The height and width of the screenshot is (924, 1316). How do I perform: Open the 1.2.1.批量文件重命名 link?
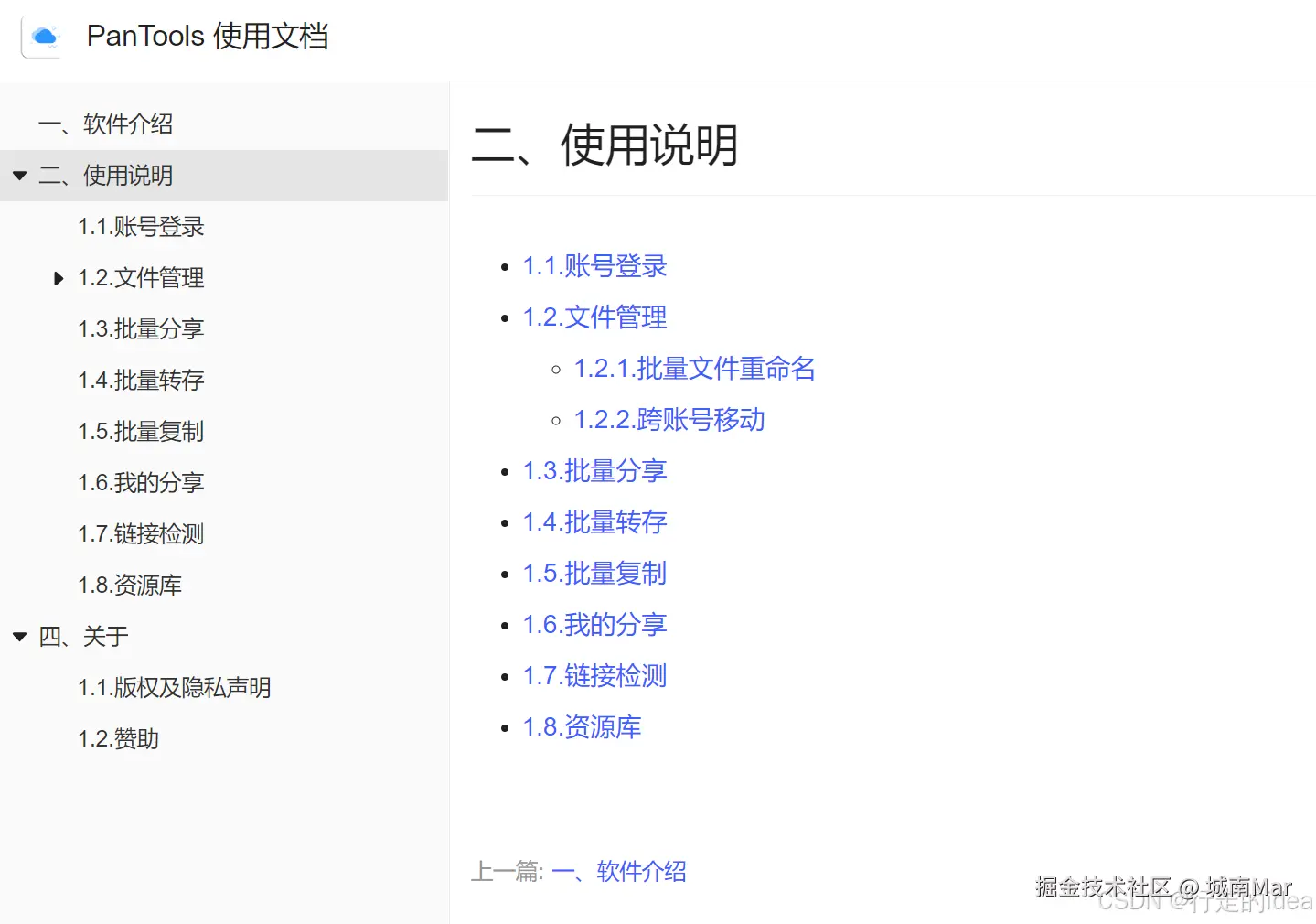[694, 369]
